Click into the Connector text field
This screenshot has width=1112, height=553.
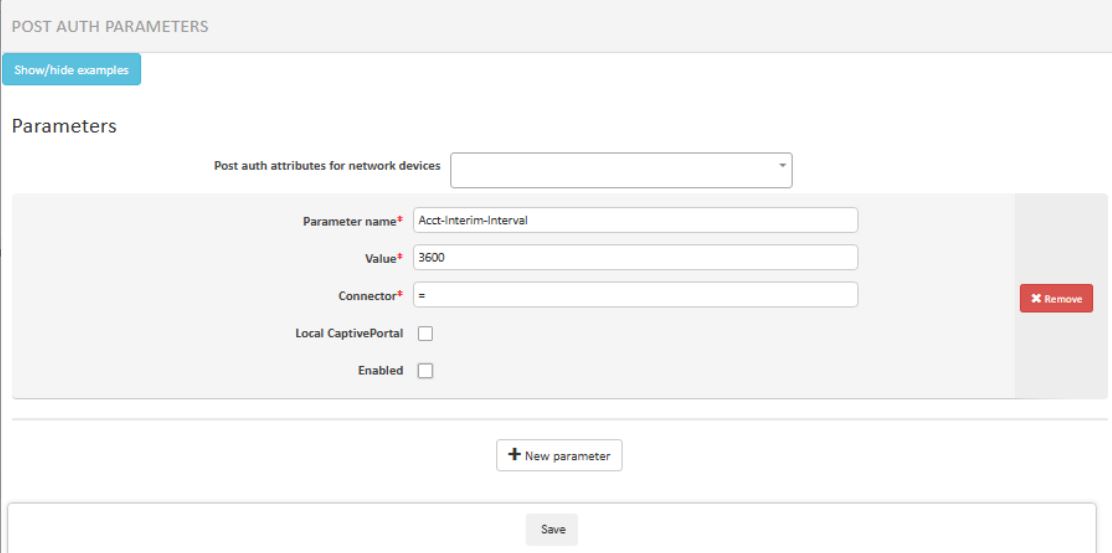point(634,295)
